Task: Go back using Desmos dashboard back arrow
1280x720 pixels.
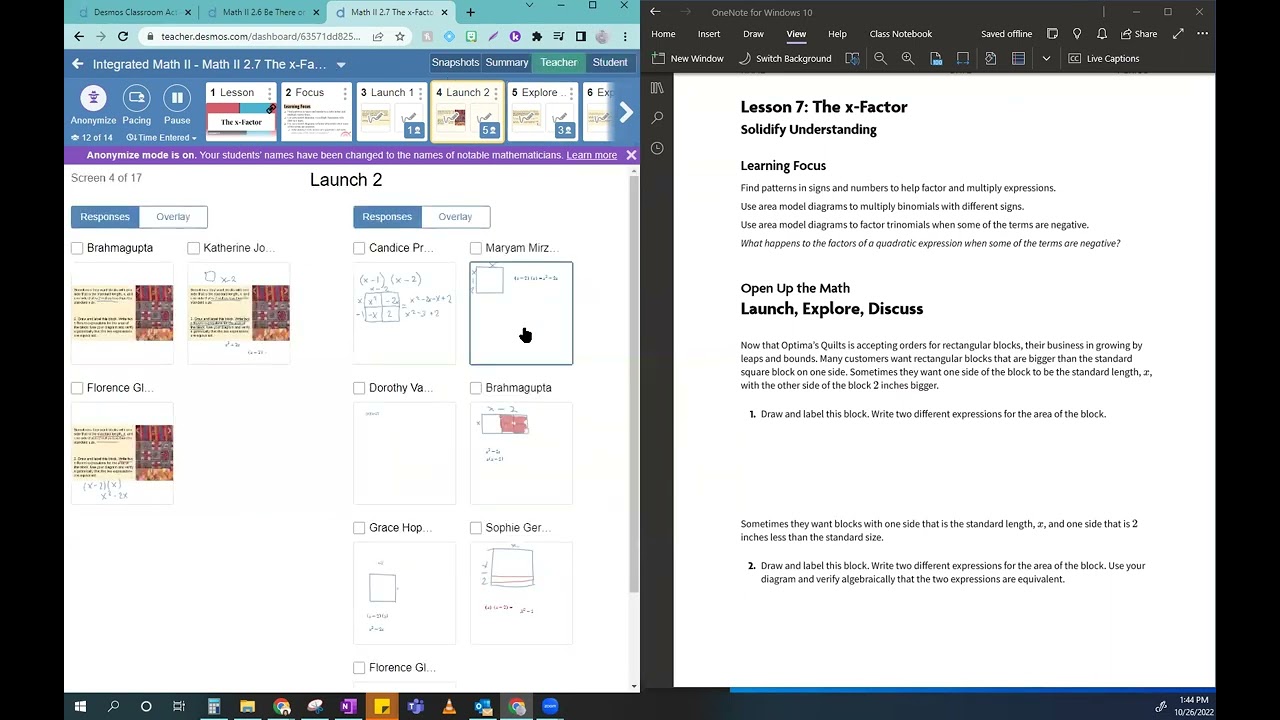Action: [78, 63]
